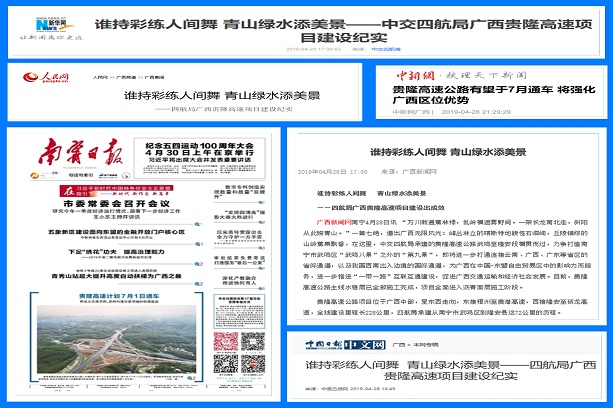The height and width of the screenshot is (408, 613).
Task: Click black QR code right of red one
Action: coord(253,342)
